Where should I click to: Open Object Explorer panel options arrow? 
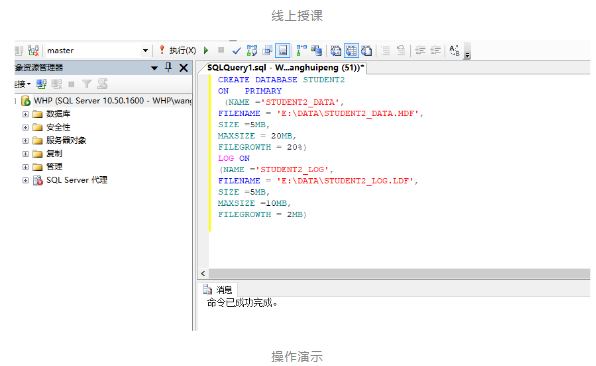pos(154,68)
